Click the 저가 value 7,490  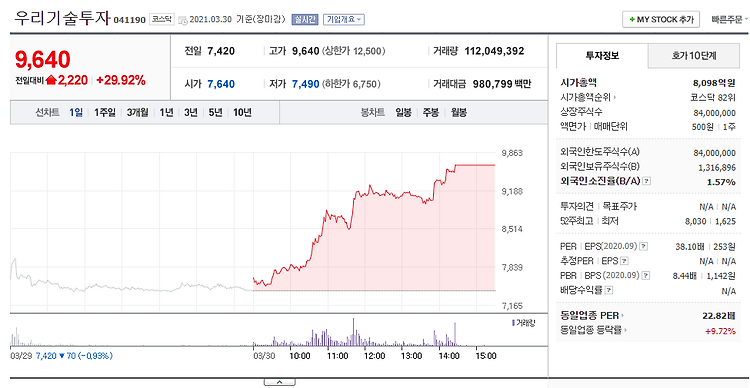point(306,84)
